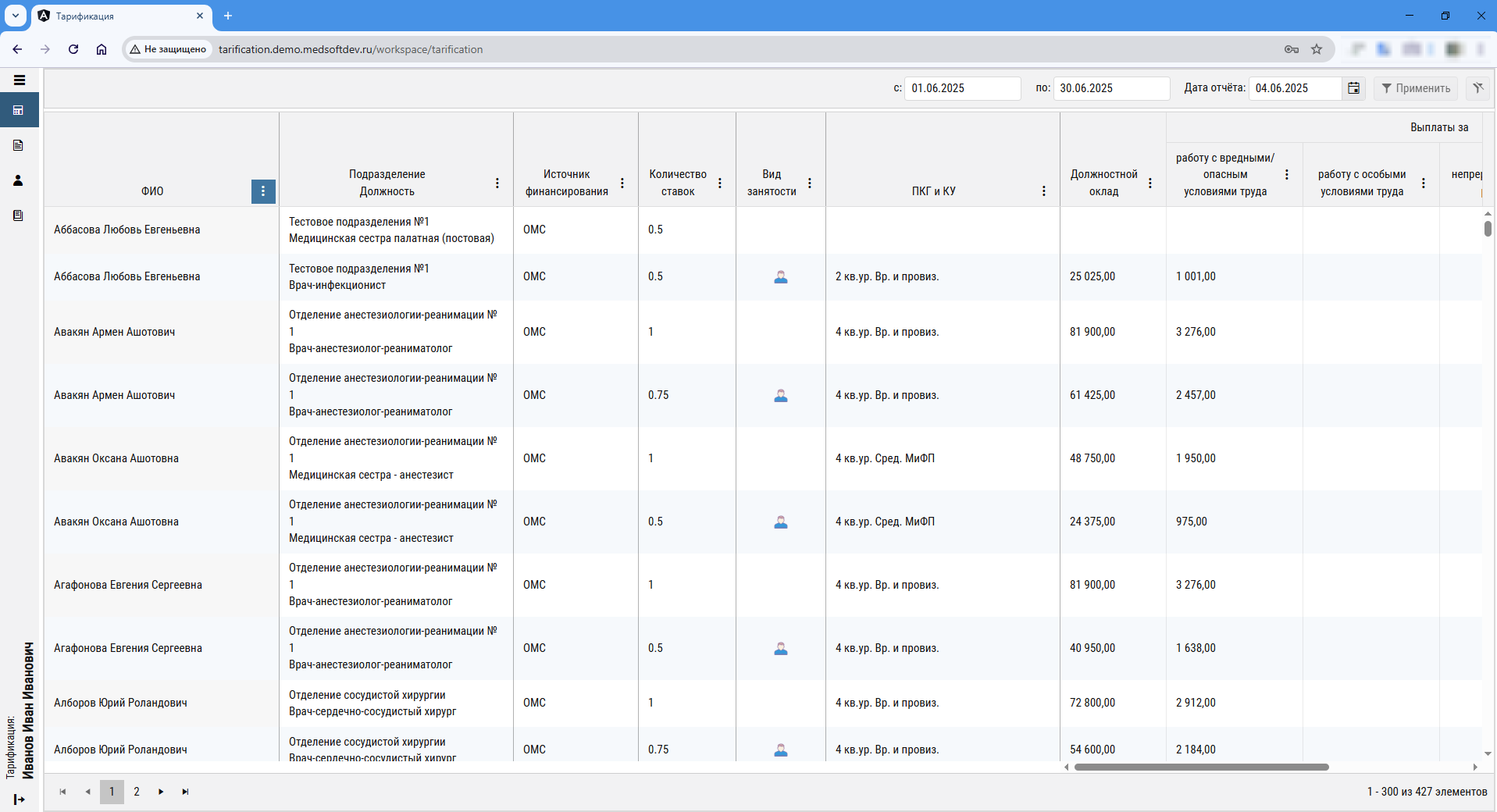Open Подразделение Должность column menu
This screenshot has width=1497, height=812.
pos(497,183)
